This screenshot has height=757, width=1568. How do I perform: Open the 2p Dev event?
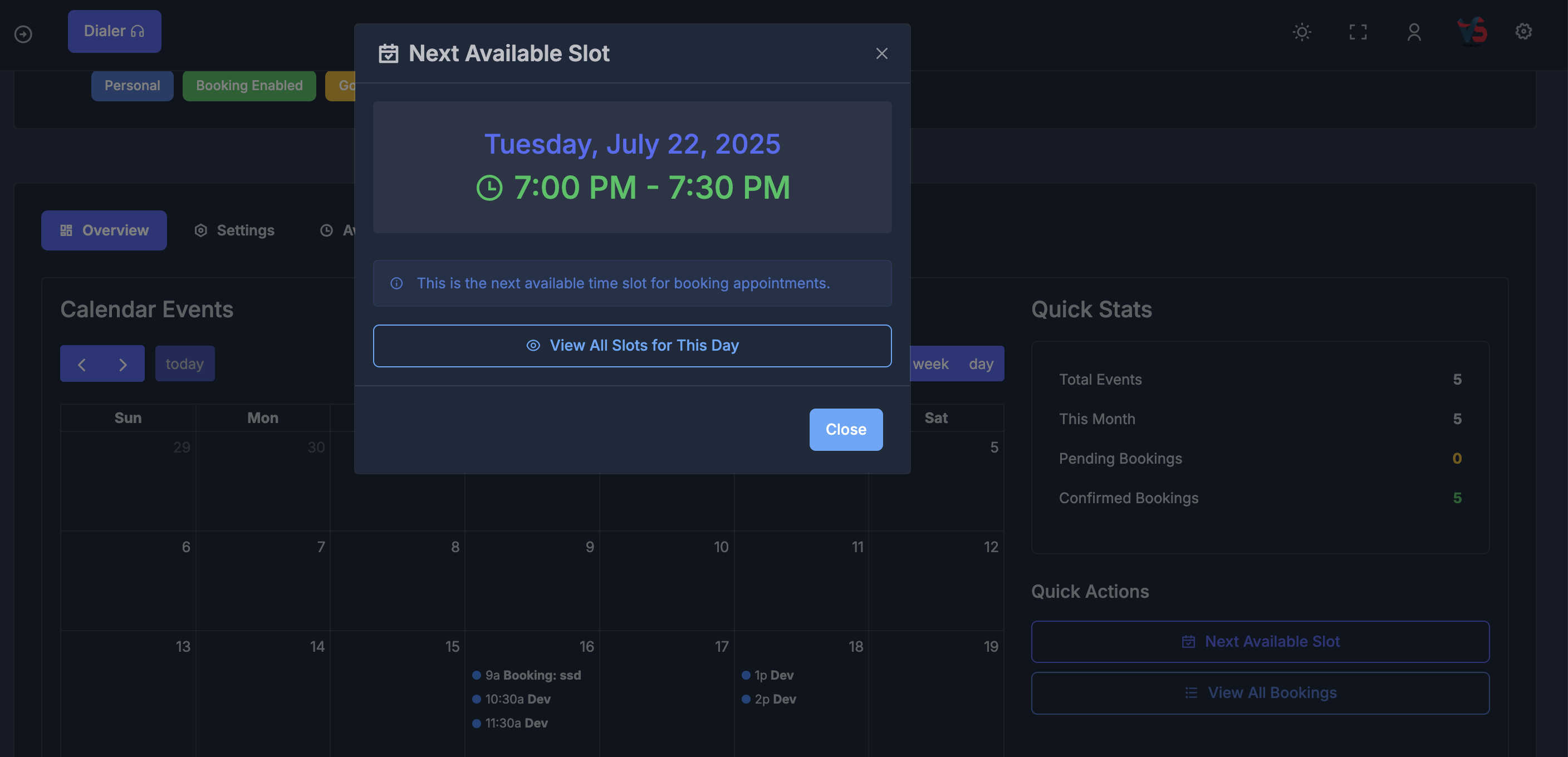[x=768, y=699]
